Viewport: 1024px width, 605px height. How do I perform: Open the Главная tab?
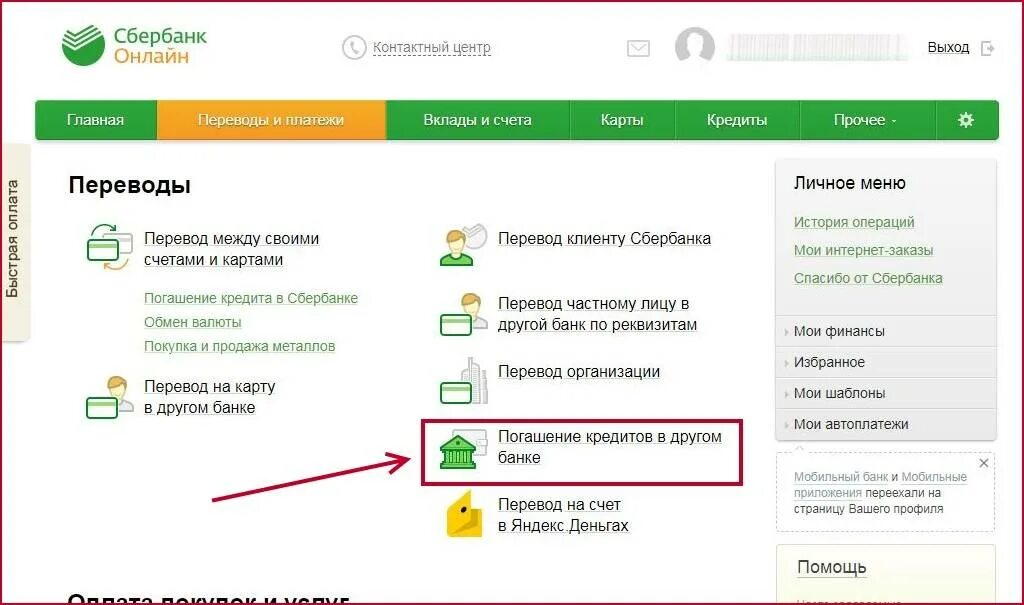(x=95, y=120)
